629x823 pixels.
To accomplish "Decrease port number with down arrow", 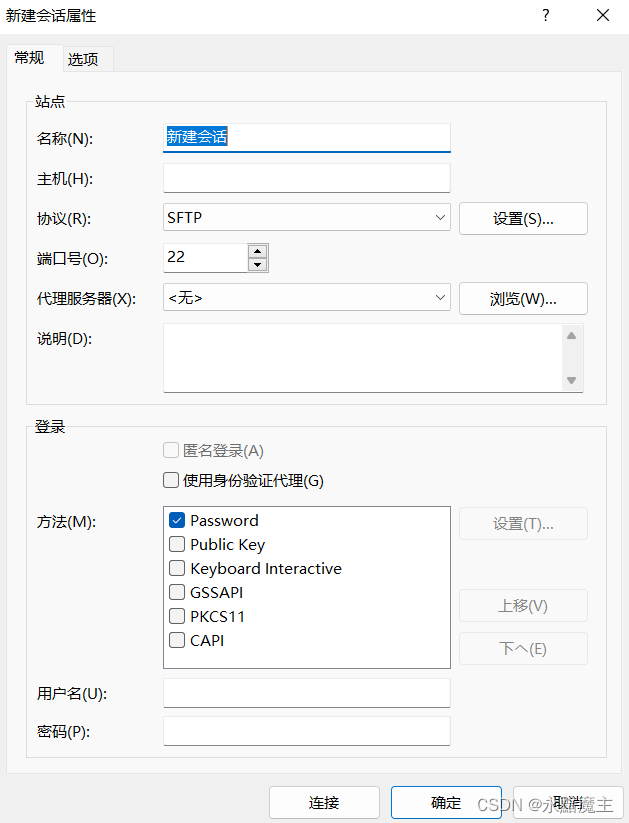I will click(x=258, y=265).
